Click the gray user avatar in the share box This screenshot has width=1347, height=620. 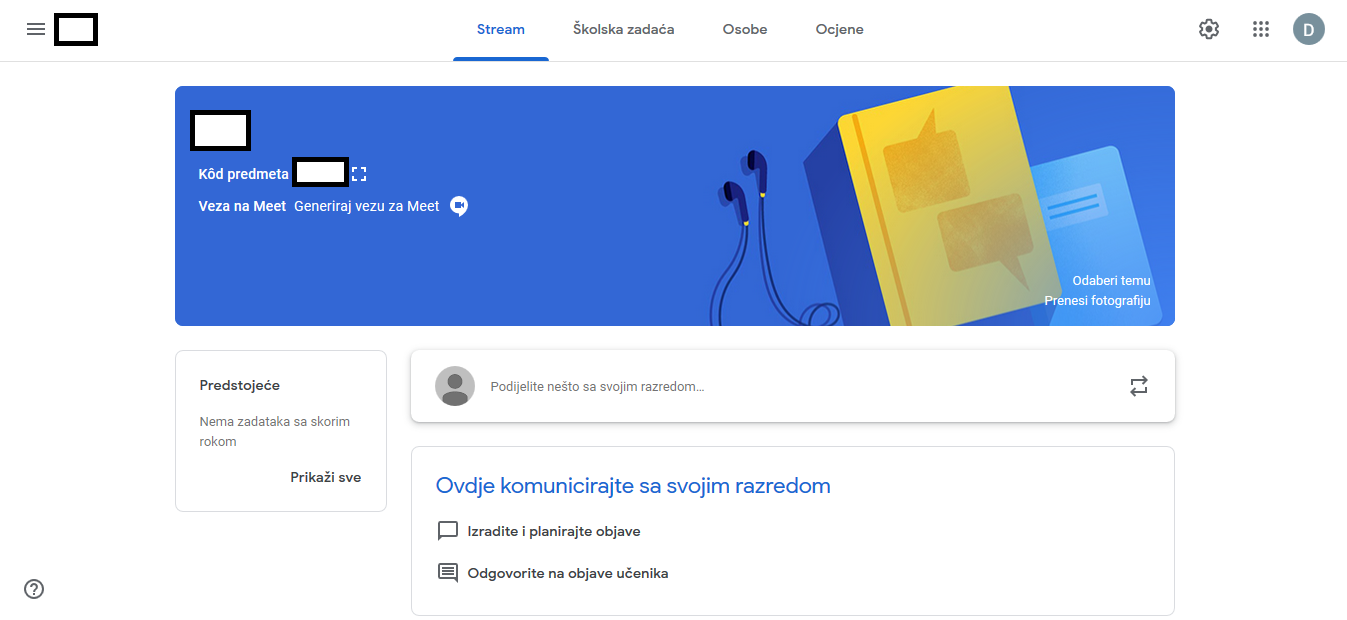(455, 386)
